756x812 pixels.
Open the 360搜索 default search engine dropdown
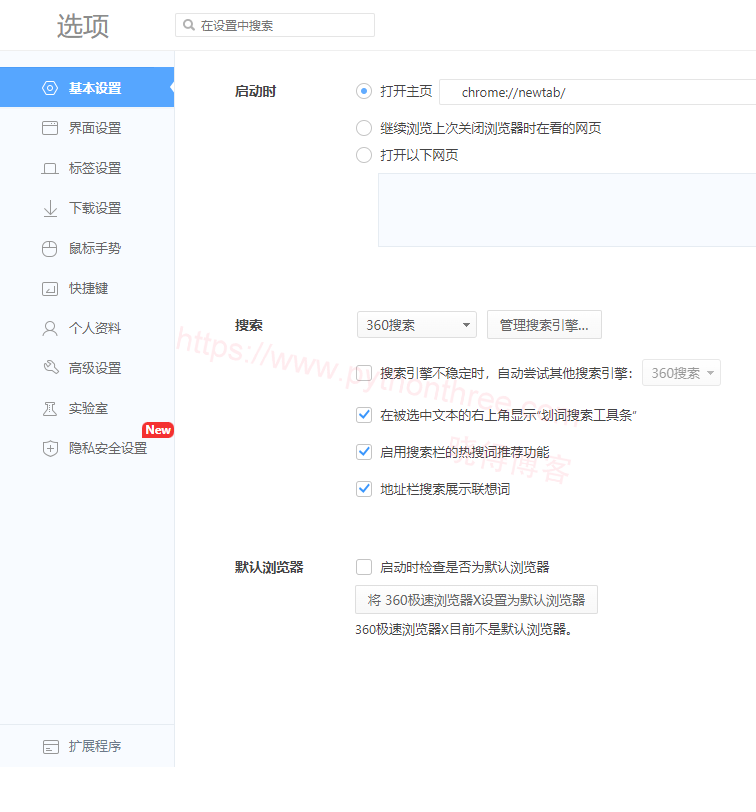(417, 325)
